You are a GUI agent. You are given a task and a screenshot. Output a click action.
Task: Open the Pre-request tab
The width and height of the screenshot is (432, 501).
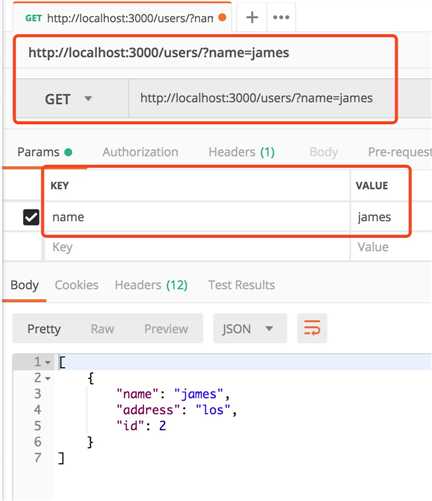tap(400, 152)
